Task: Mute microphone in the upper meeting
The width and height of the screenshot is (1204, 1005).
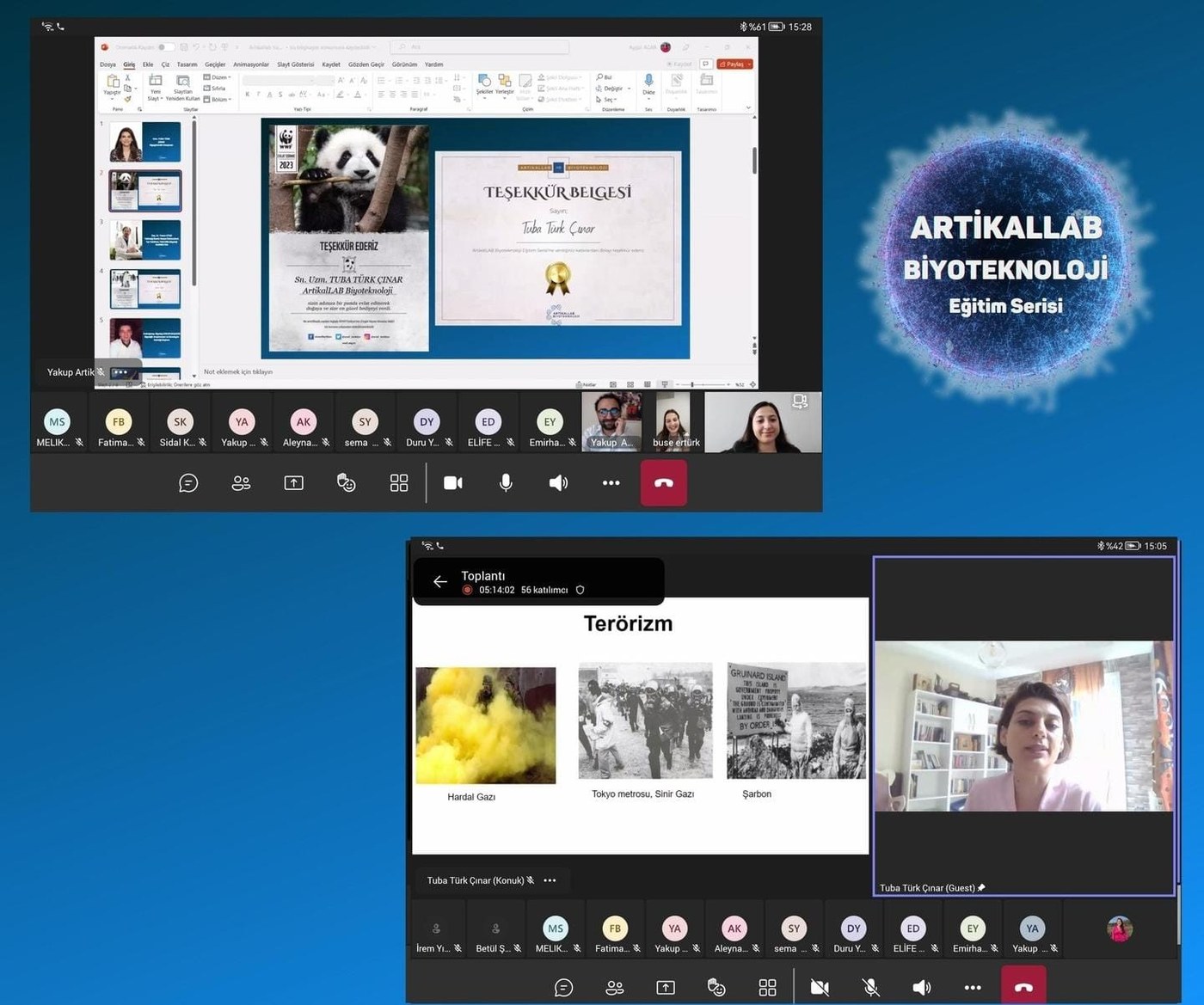Action: coord(506,483)
